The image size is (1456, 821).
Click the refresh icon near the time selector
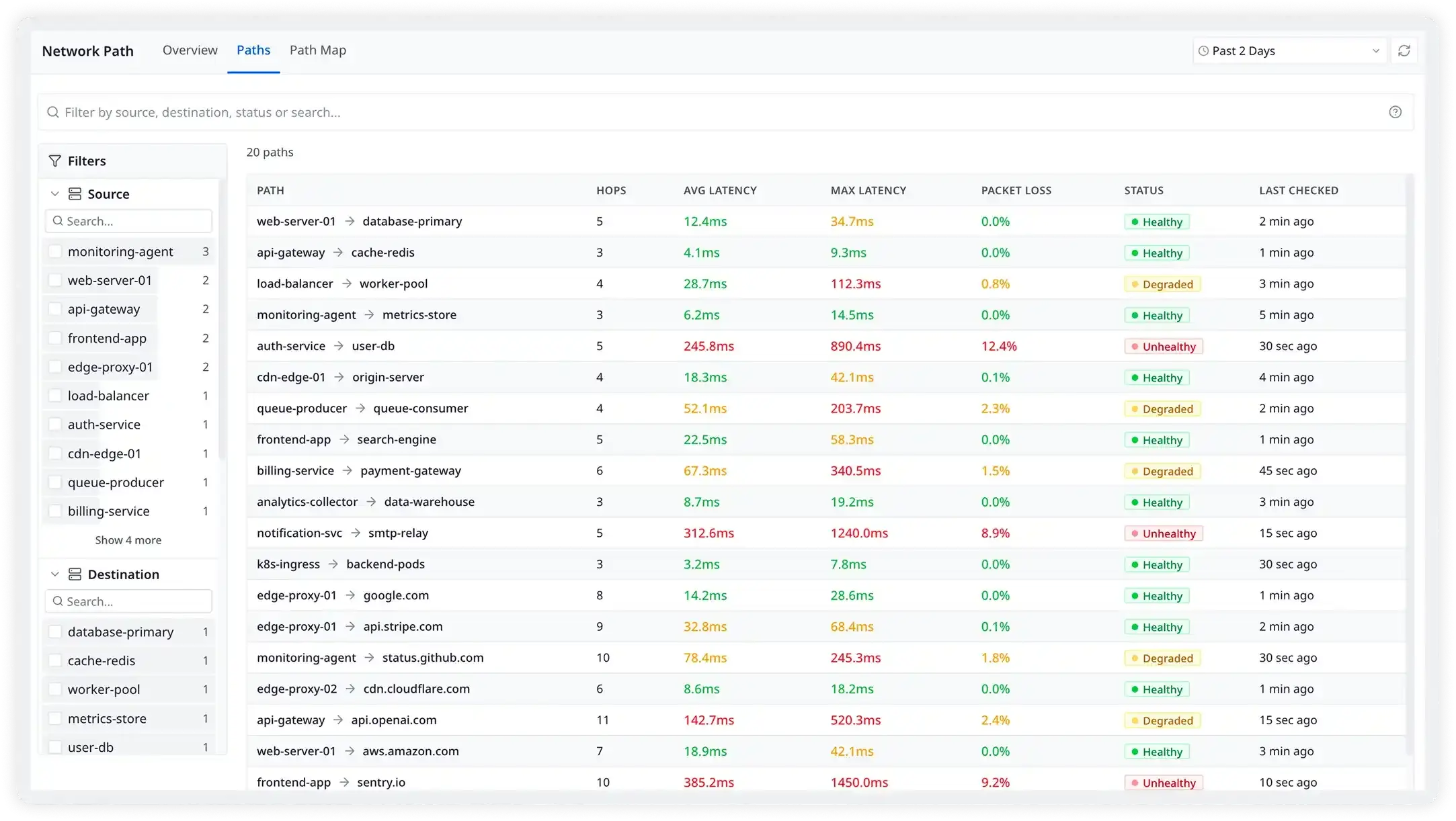coord(1405,50)
